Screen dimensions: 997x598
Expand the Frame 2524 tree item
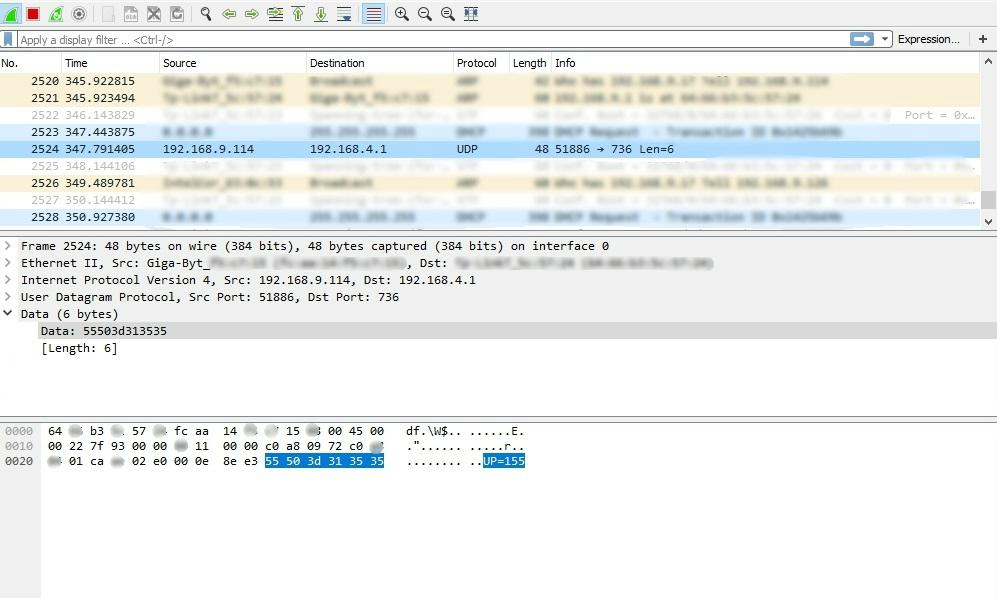coord(9,246)
